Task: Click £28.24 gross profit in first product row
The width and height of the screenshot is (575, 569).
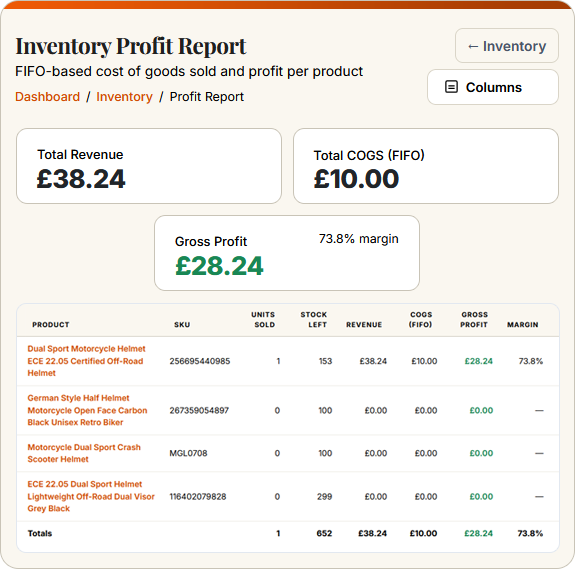Action: coord(479,361)
